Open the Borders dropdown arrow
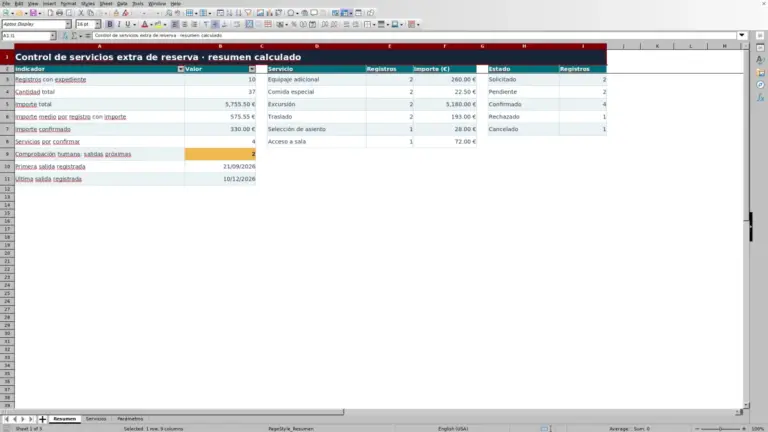Image resolution: width=768 pixels, height=432 pixels. coord(374,24)
